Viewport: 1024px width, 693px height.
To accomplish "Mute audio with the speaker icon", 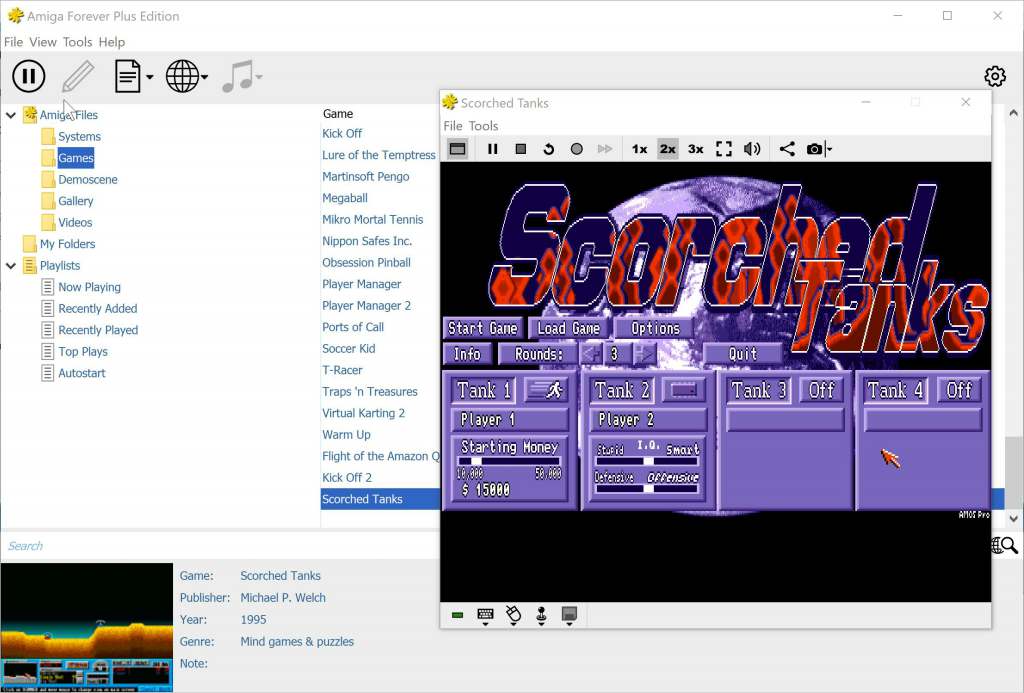I will pyautogui.click(x=752, y=149).
